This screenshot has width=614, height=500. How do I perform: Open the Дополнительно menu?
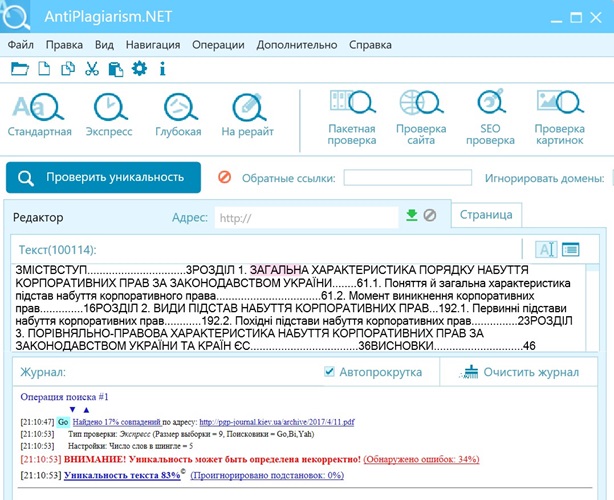pyautogui.click(x=297, y=45)
